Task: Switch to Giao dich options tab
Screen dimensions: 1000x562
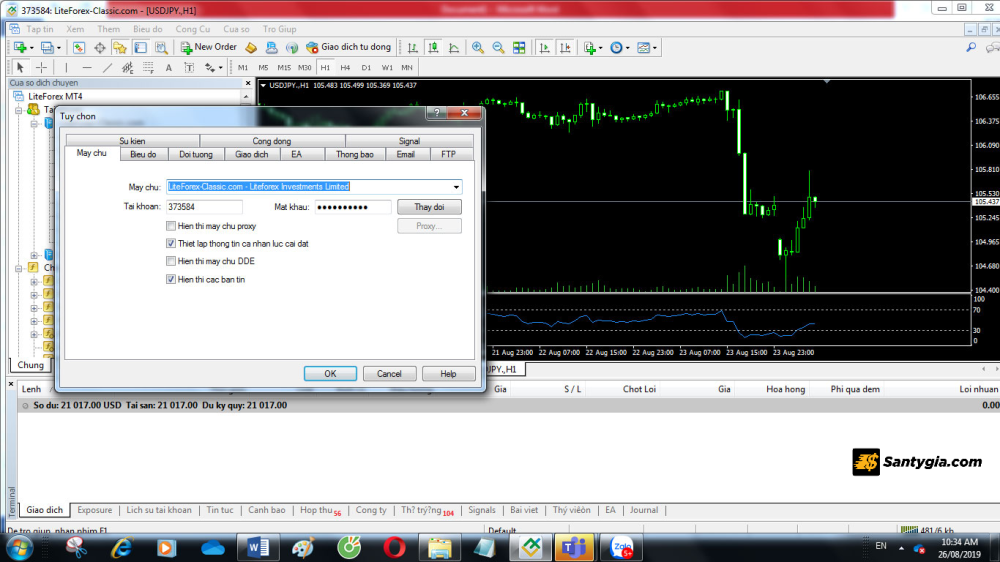Action: pos(251,154)
